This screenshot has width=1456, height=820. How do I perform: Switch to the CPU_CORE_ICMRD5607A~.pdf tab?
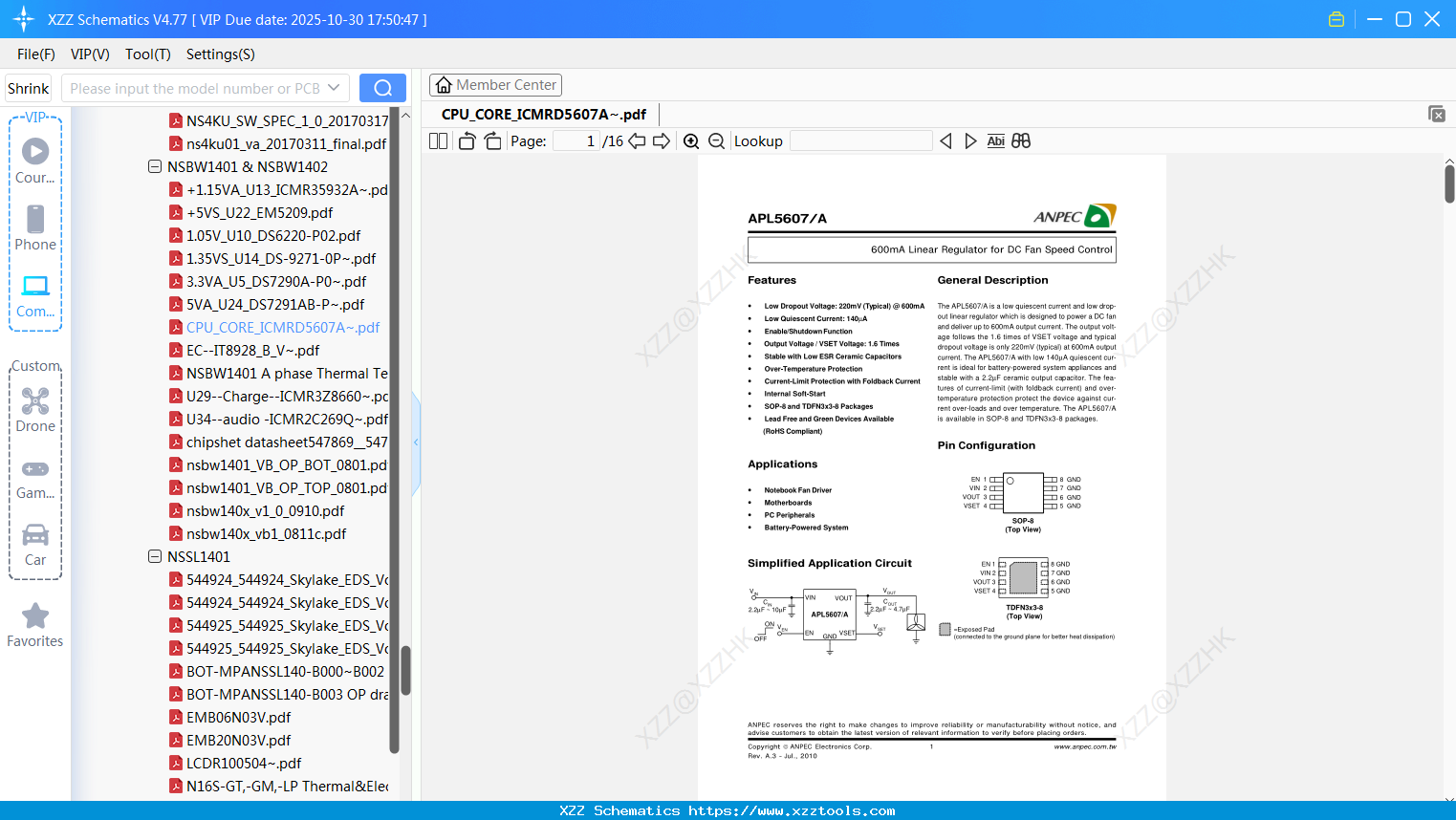coord(544,115)
